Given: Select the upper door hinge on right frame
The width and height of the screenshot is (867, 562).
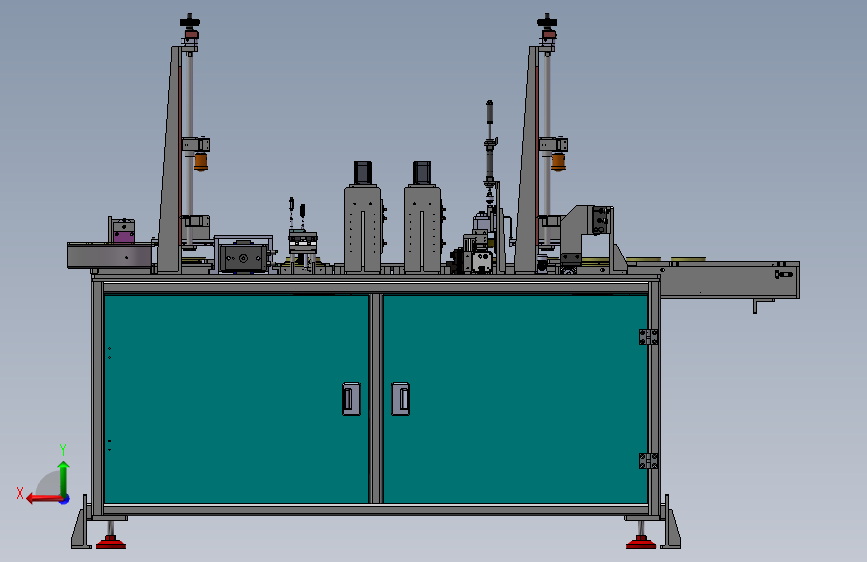Looking at the screenshot, I should pos(648,337).
